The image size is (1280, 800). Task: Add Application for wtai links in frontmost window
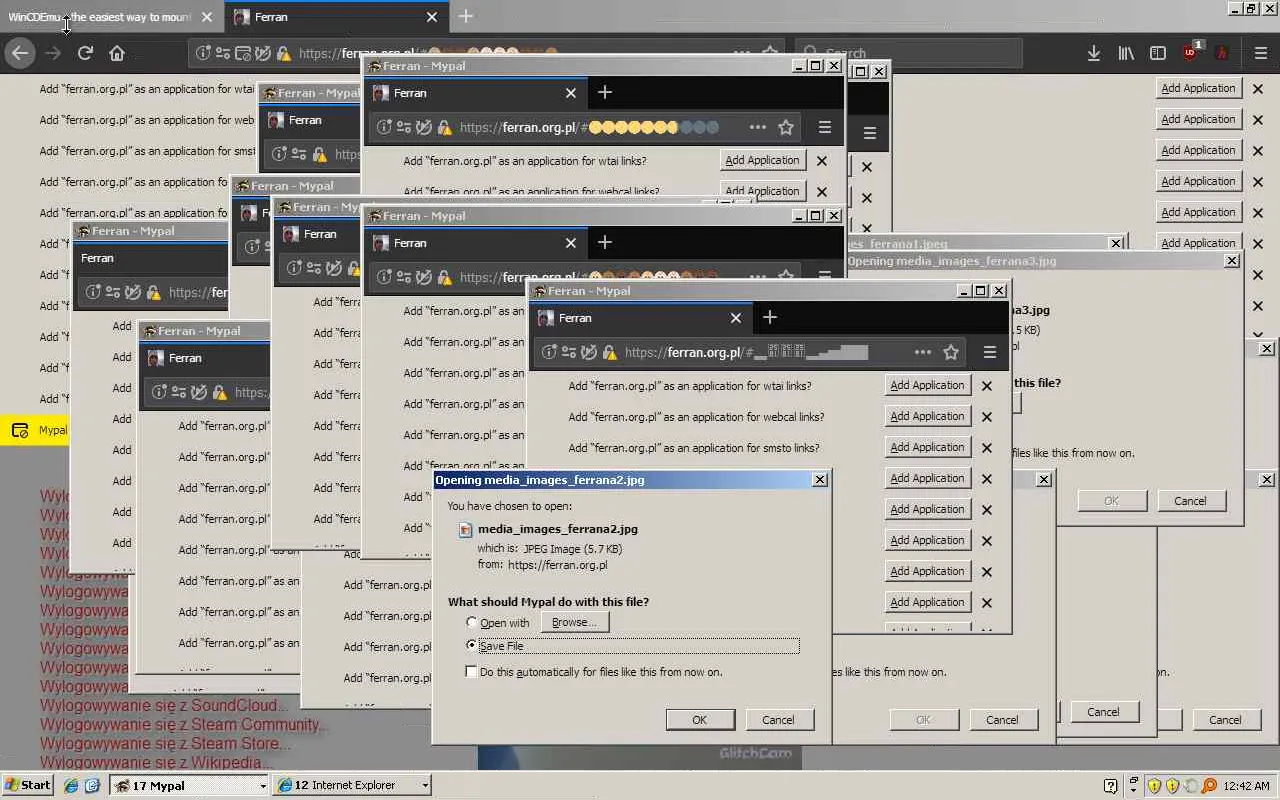(927, 385)
